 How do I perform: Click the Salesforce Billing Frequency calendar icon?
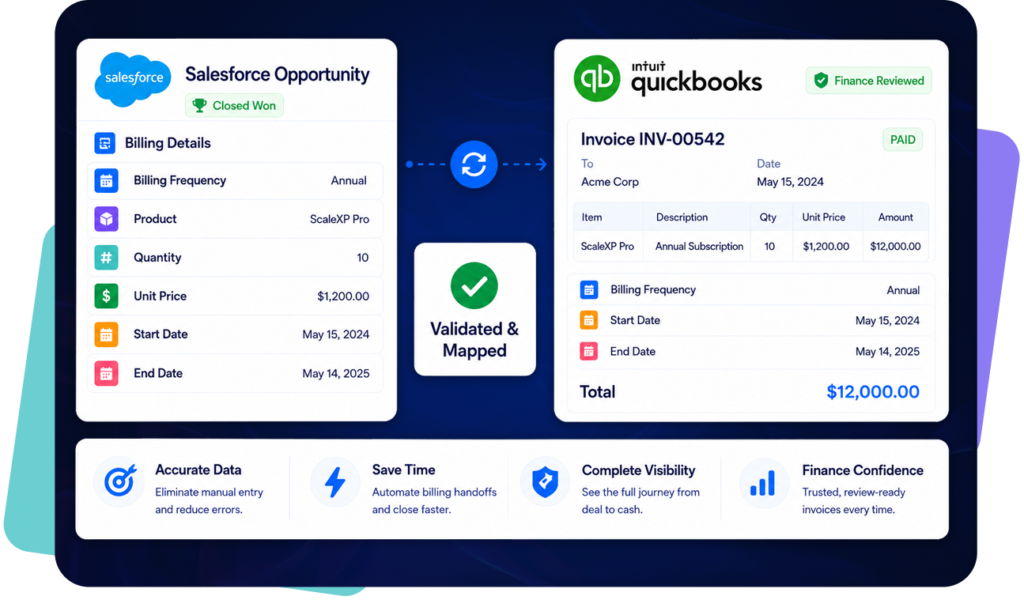pos(106,181)
